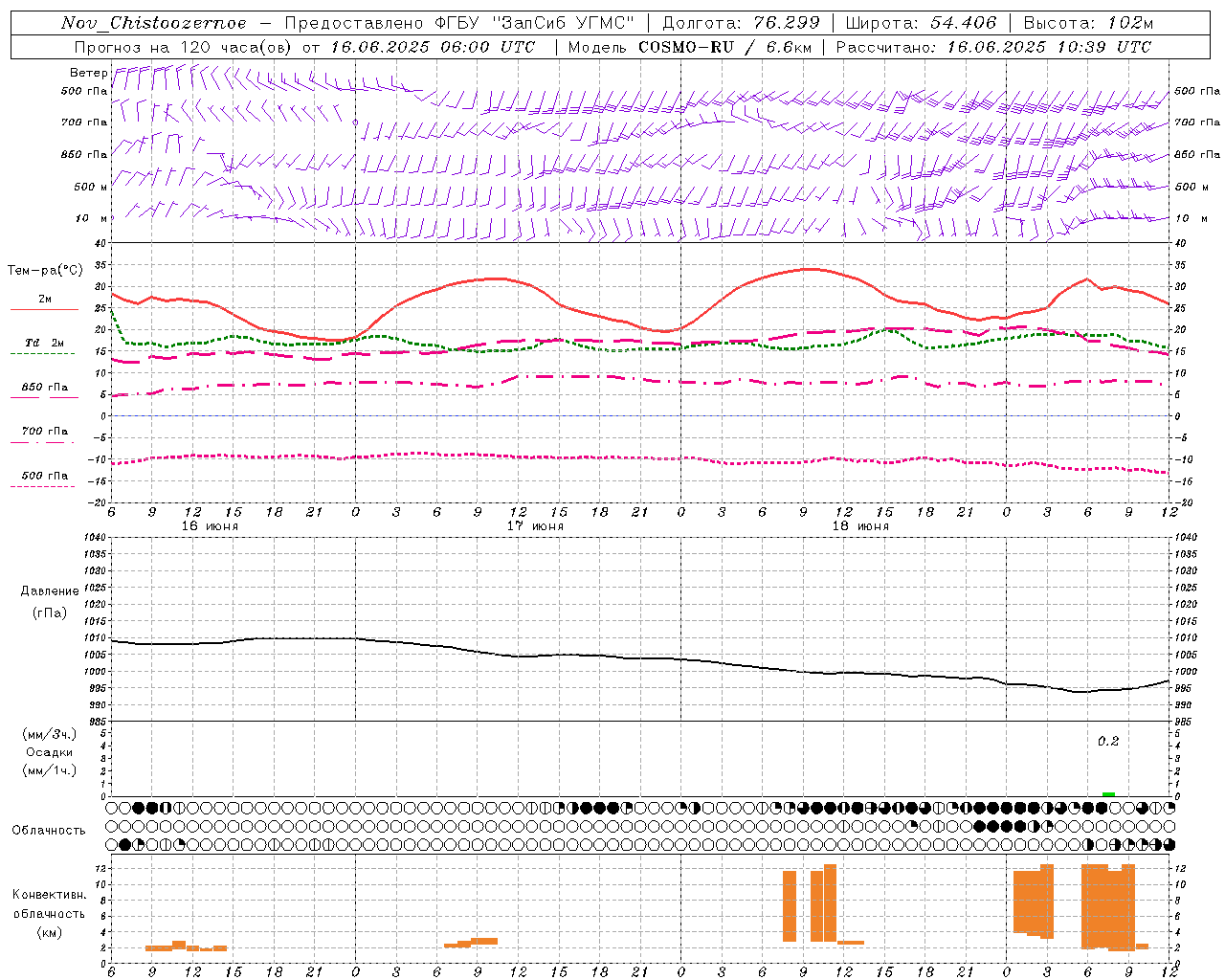Click the Td 2м dew point legend label
This screenshot has width=1225, height=980.
pyautogui.click(x=44, y=343)
